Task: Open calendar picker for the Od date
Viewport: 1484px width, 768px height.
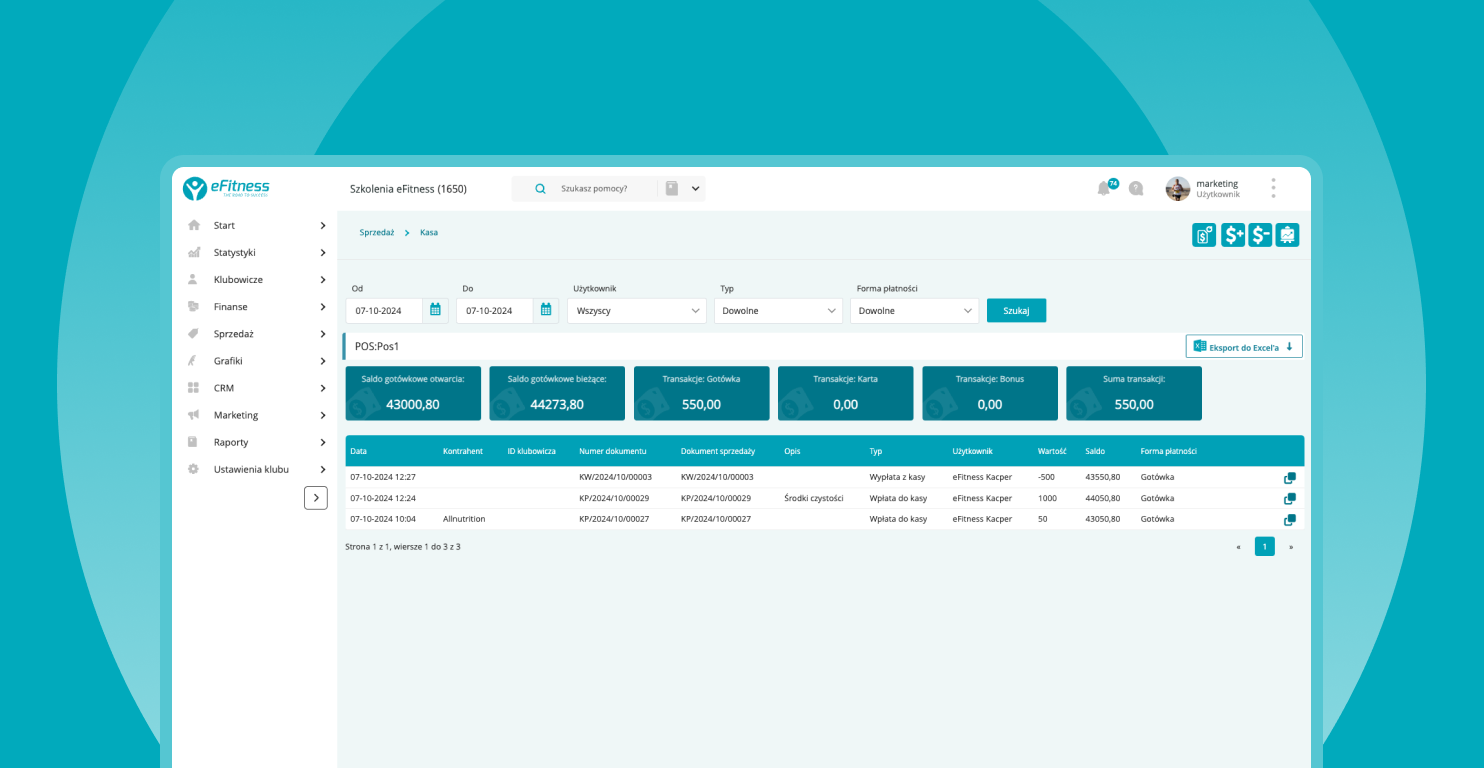Action: [435, 310]
